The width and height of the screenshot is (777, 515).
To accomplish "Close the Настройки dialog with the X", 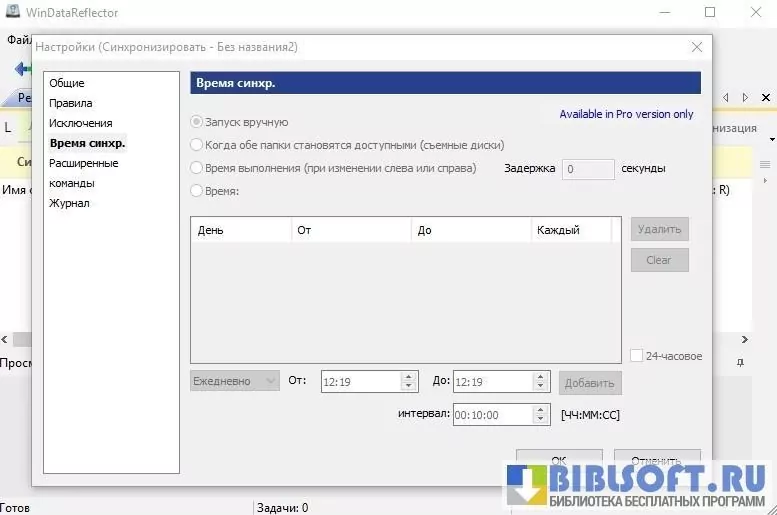I will point(696,47).
